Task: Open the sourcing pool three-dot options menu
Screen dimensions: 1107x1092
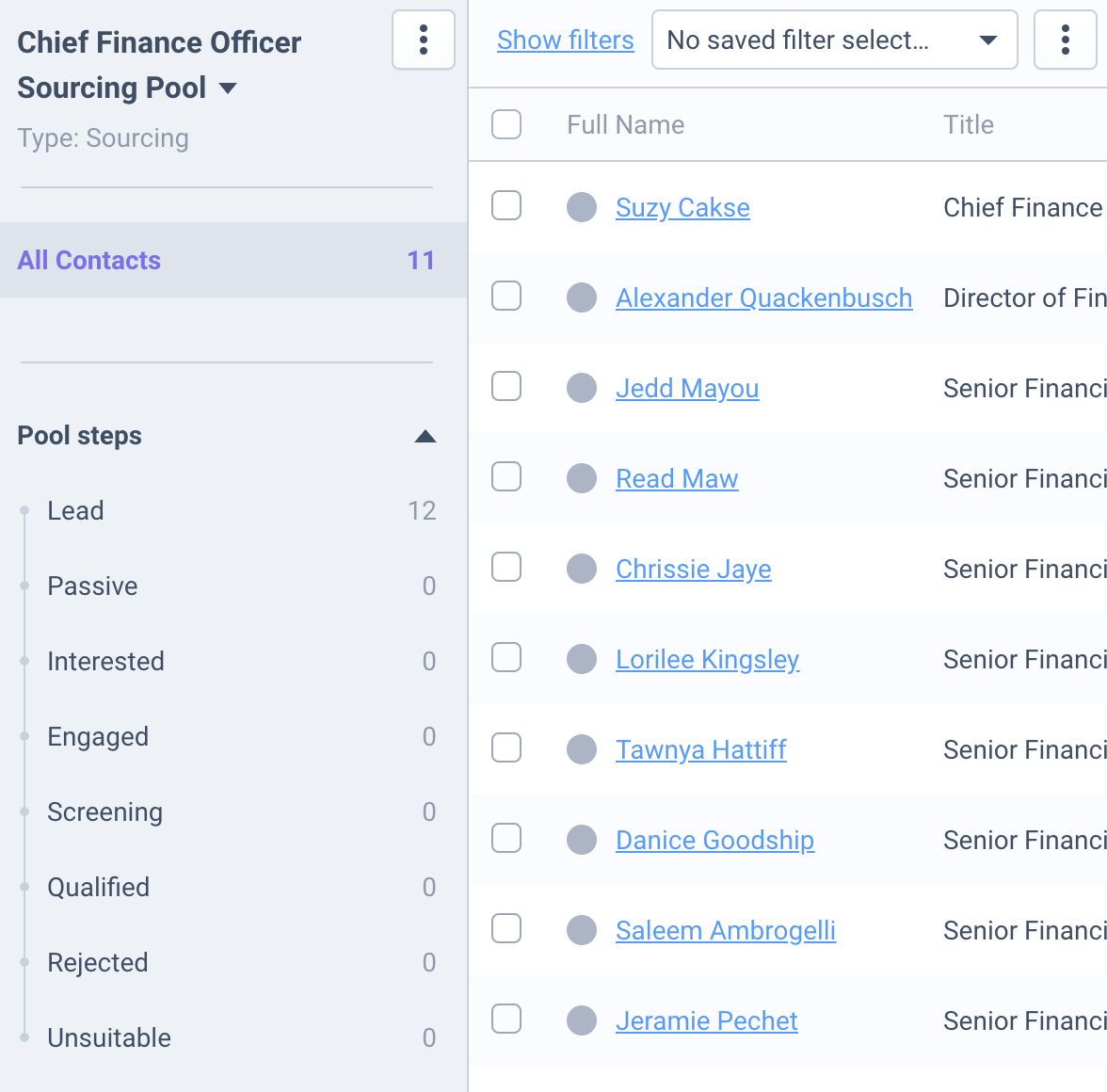Action: pos(423,40)
